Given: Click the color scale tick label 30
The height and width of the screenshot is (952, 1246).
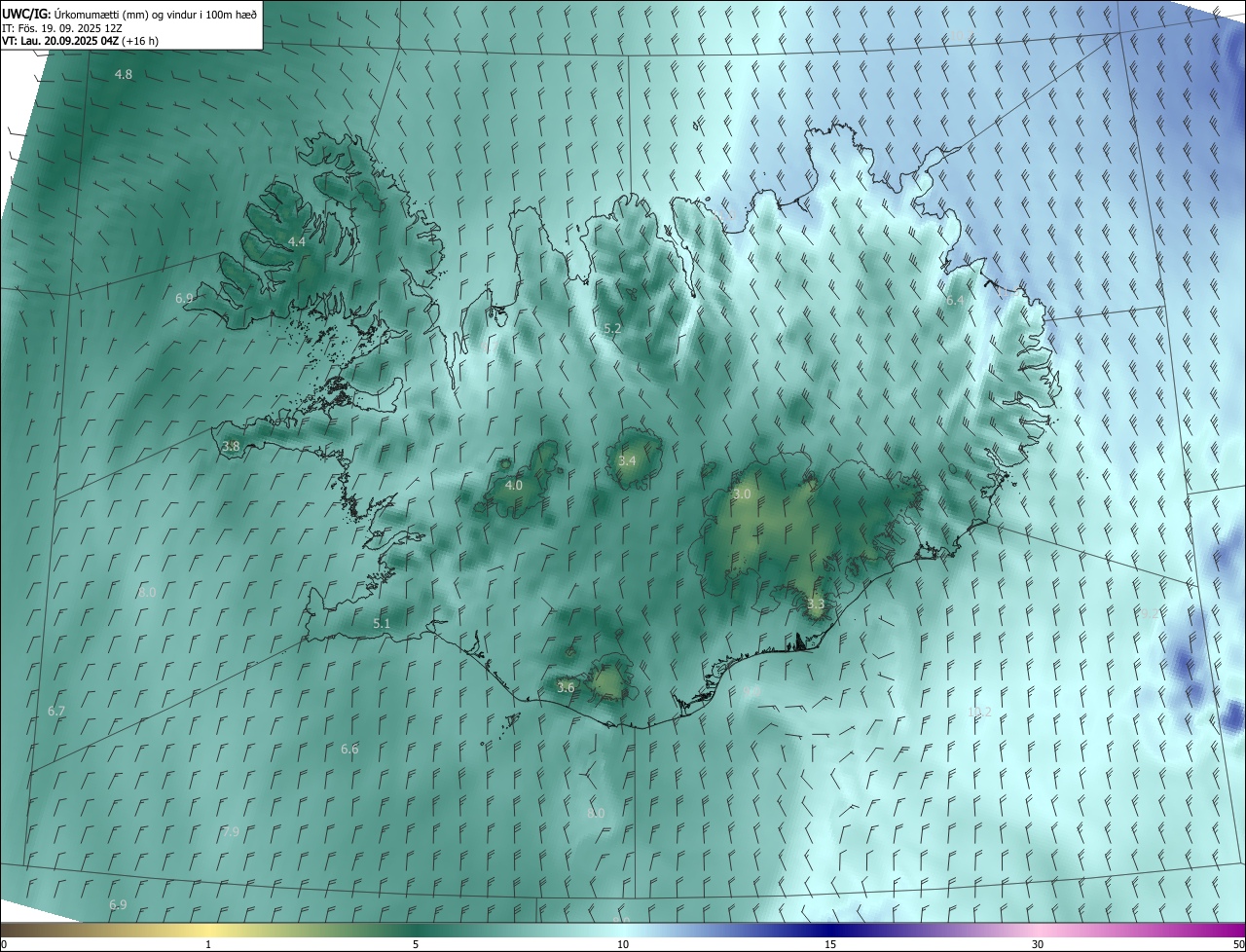Looking at the screenshot, I should pyautogui.click(x=1038, y=944).
